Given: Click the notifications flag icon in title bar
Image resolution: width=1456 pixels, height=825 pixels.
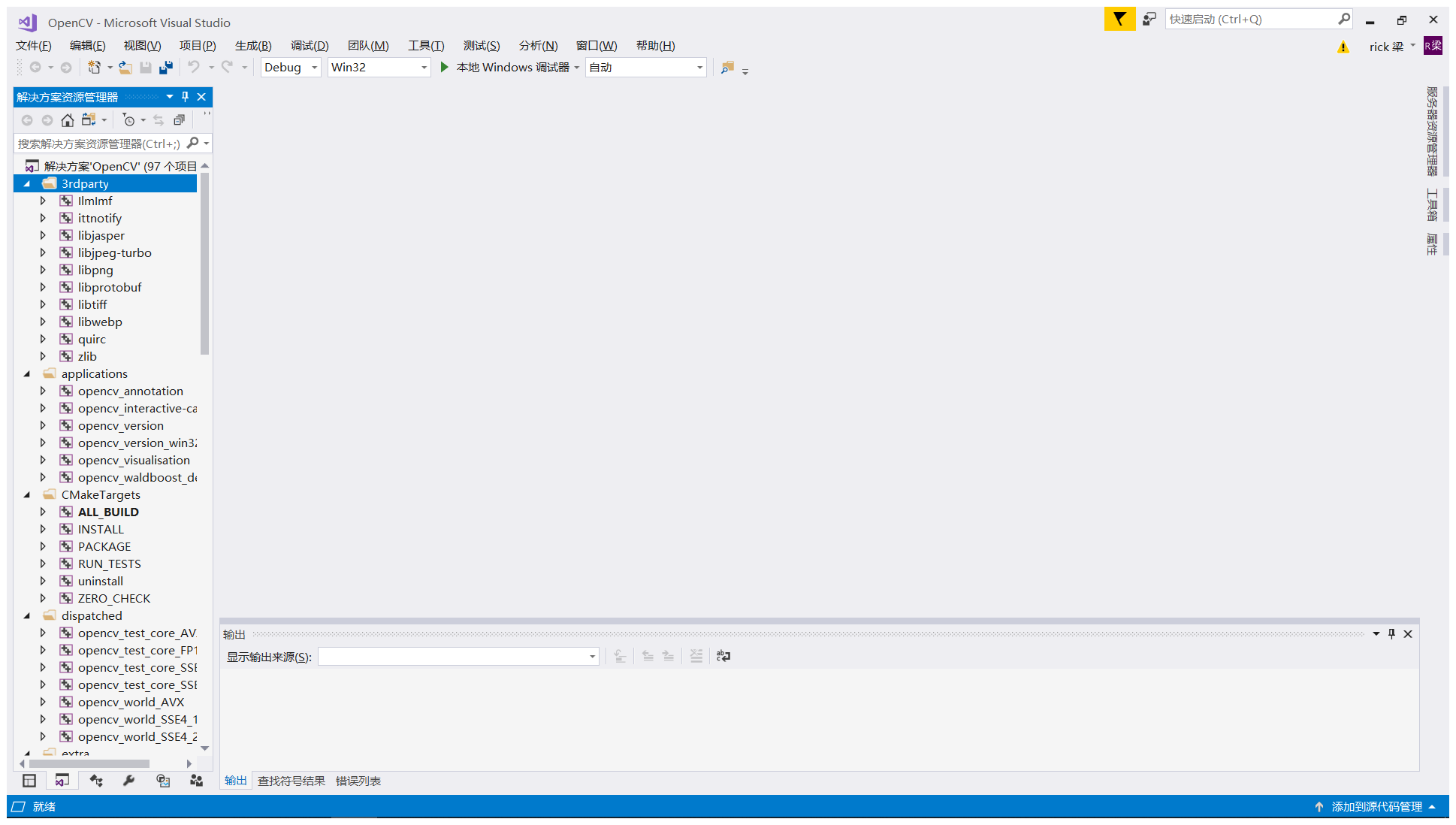Looking at the screenshot, I should tap(1119, 20).
